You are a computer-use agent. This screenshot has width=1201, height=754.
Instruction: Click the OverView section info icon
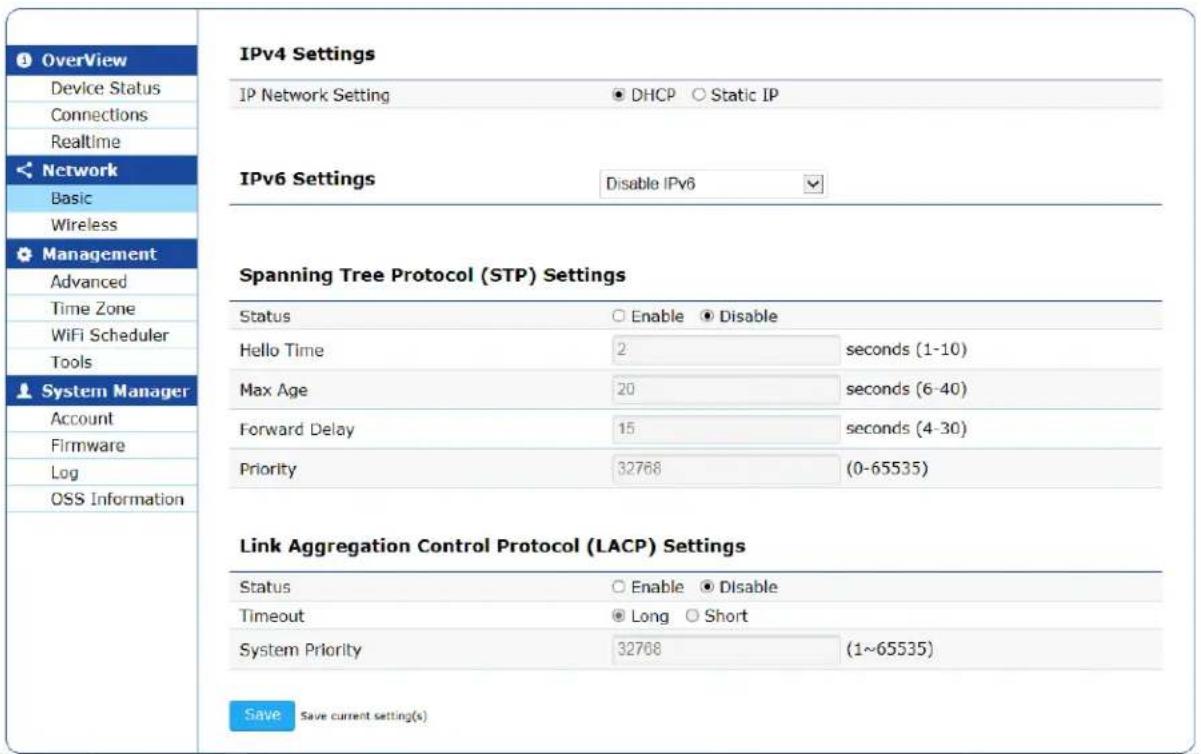click(x=25, y=61)
